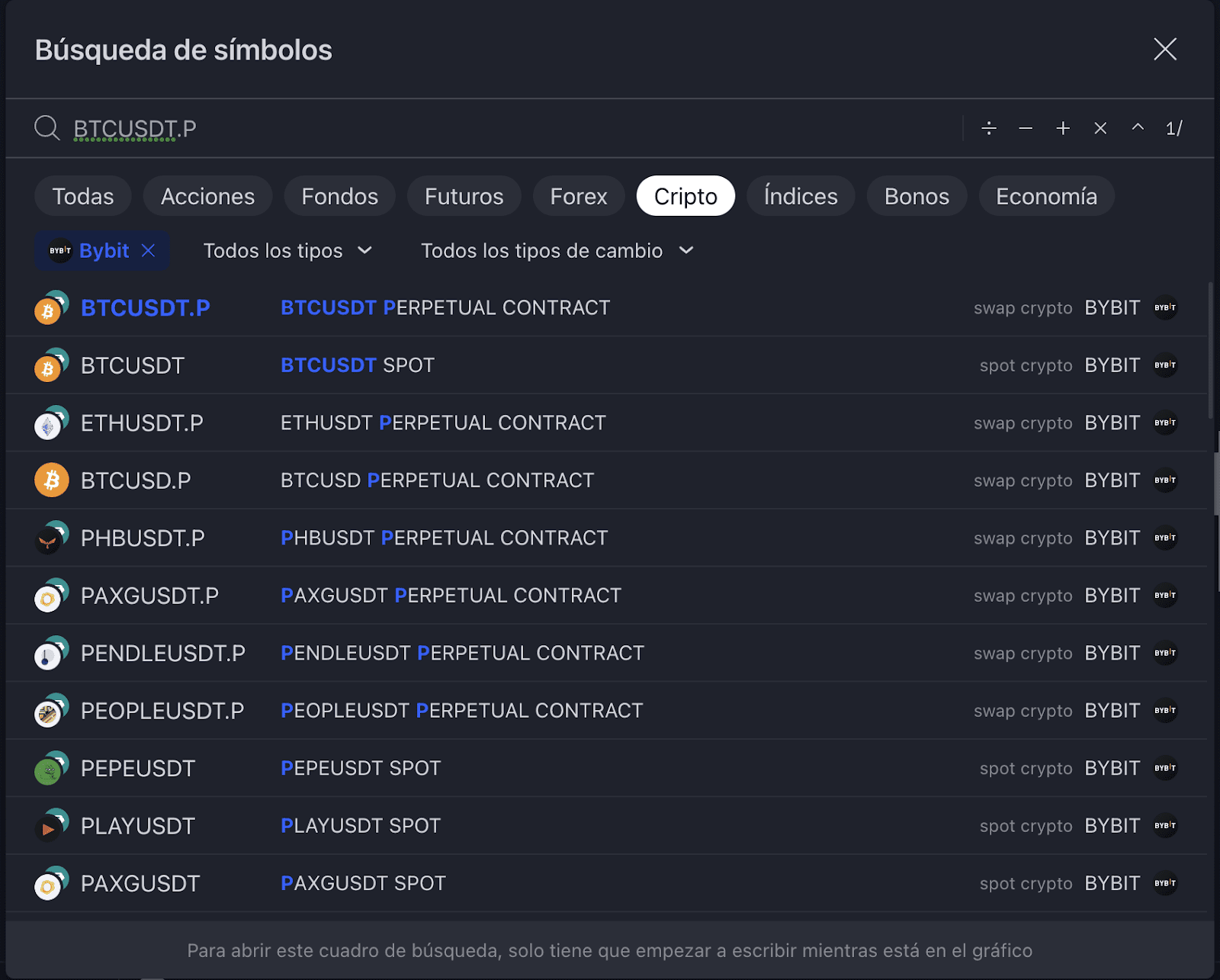Select the PEOPLEUSDT.P symbol

click(x=162, y=711)
